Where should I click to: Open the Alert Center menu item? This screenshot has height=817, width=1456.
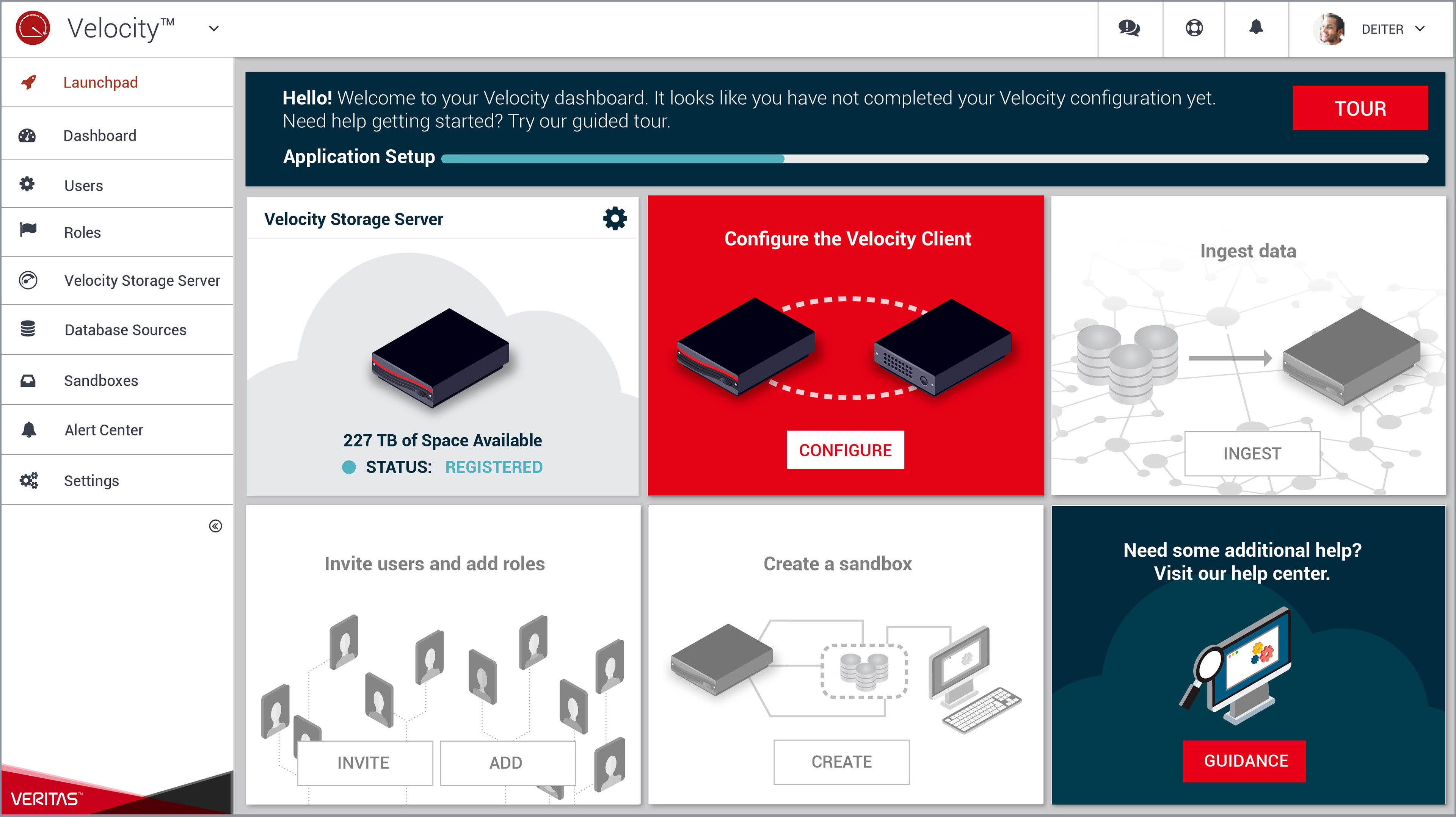click(104, 430)
